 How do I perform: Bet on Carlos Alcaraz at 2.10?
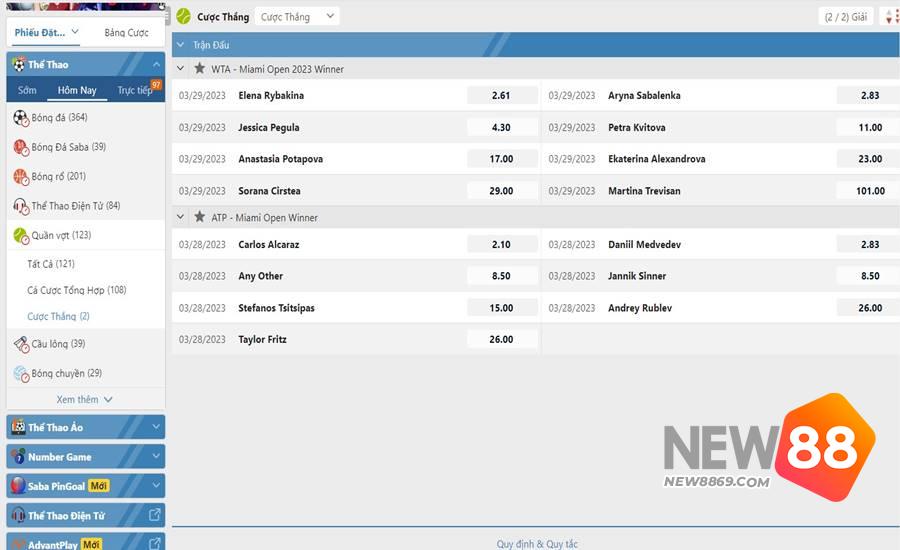501,245
